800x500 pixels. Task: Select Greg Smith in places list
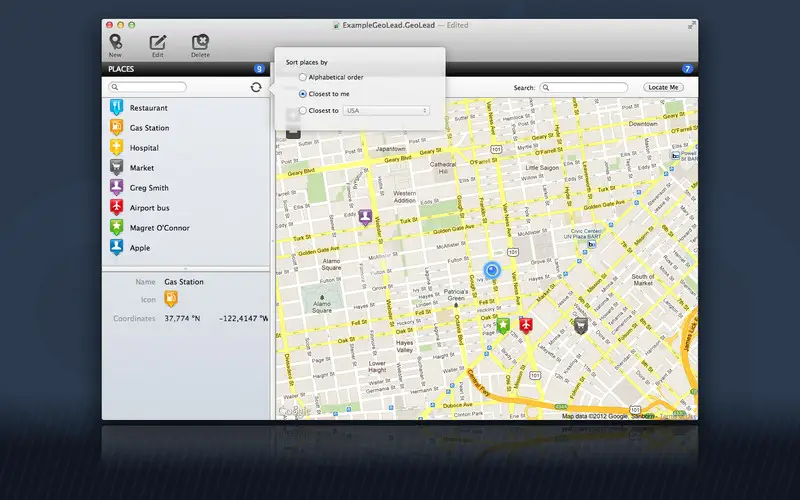click(186, 187)
